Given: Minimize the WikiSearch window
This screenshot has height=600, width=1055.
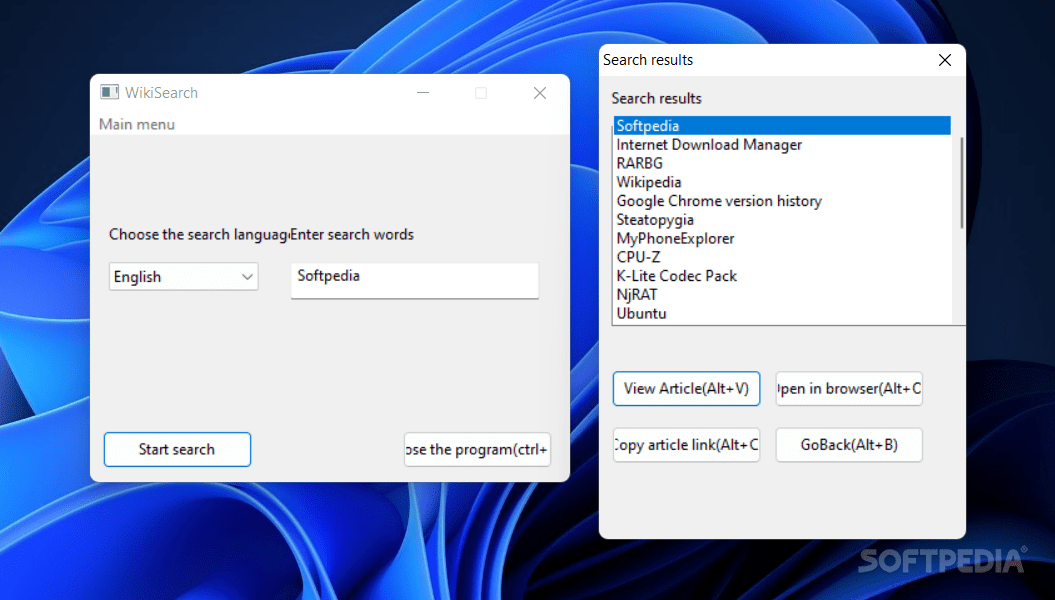Looking at the screenshot, I should coord(423,93).
